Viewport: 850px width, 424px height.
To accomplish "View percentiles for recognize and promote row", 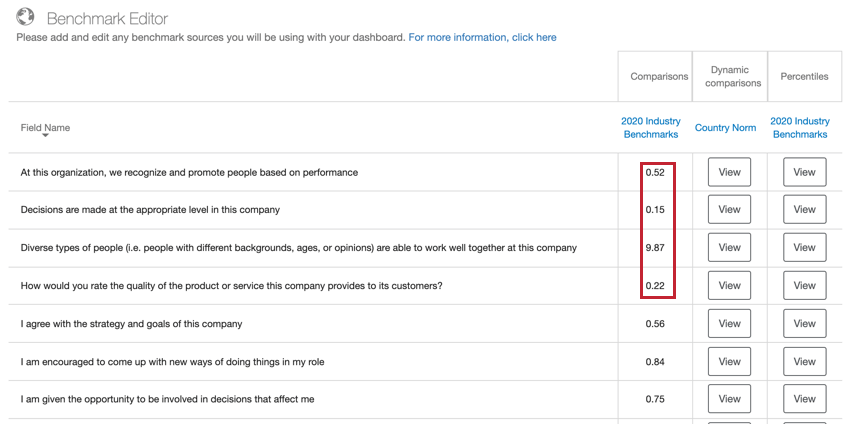I will tap(804, 172).
